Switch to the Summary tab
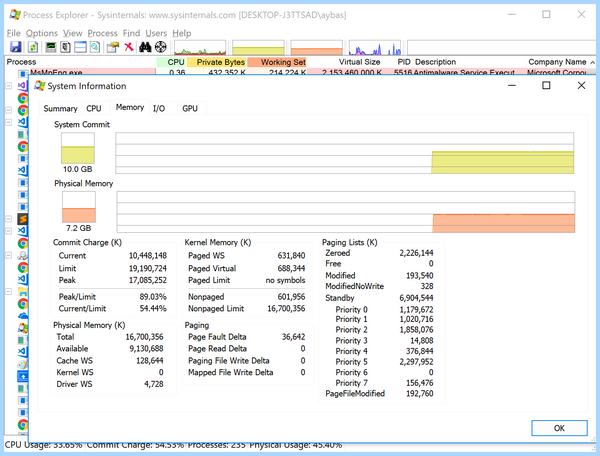600x456 pixels. tap(60, 109)
